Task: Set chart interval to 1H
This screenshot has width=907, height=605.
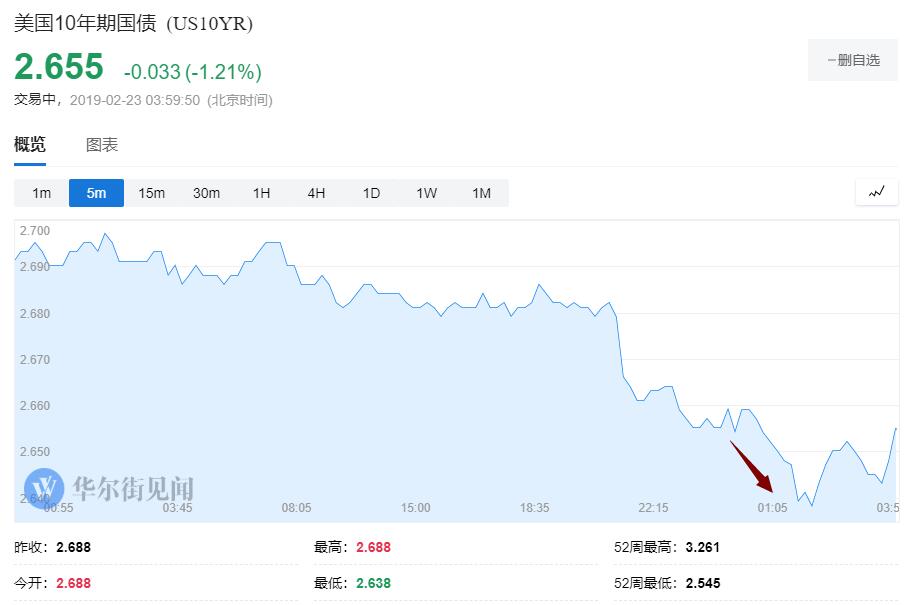Action: click(x=261, y=193)
